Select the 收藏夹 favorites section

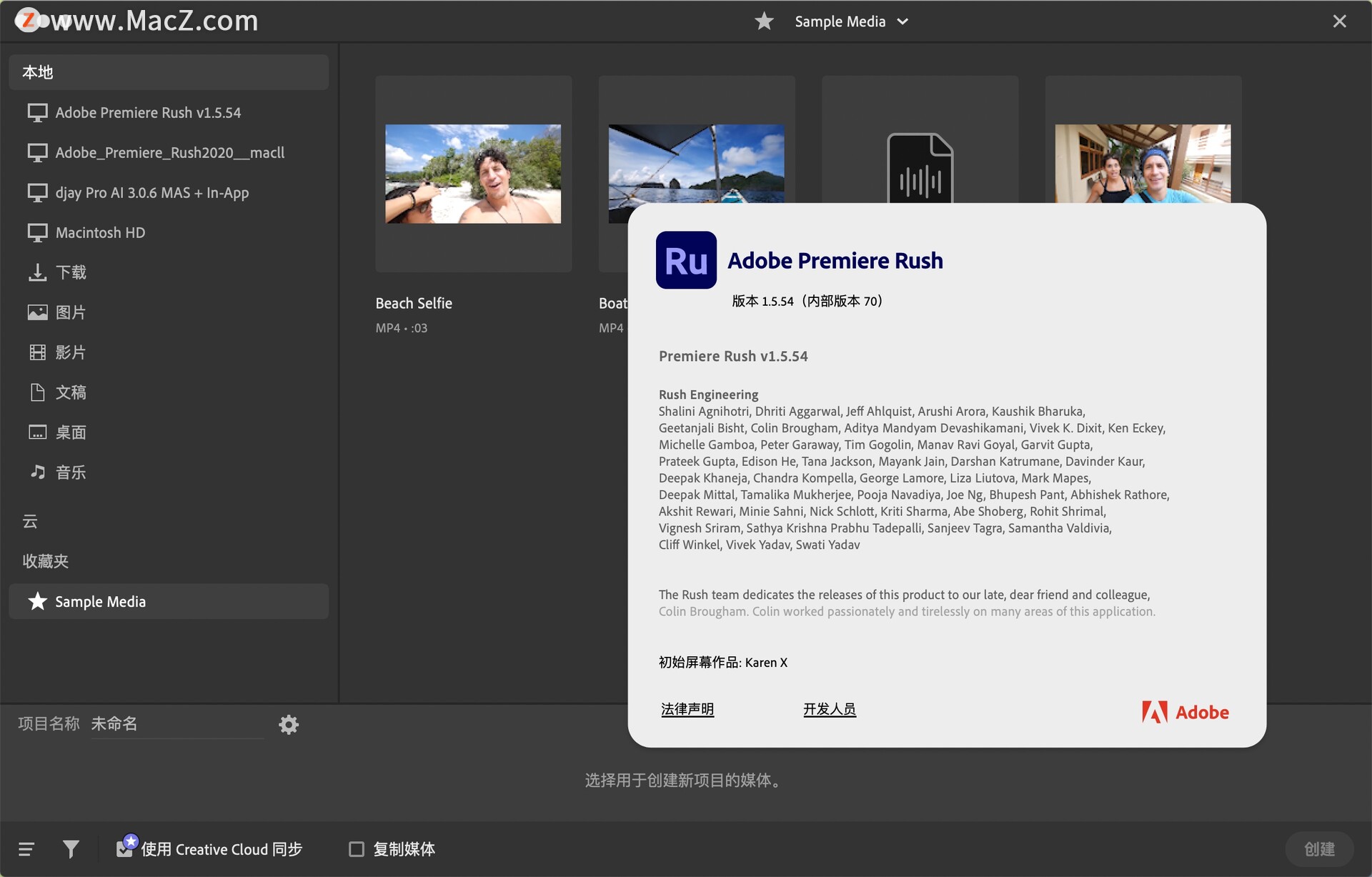[45, 561]
